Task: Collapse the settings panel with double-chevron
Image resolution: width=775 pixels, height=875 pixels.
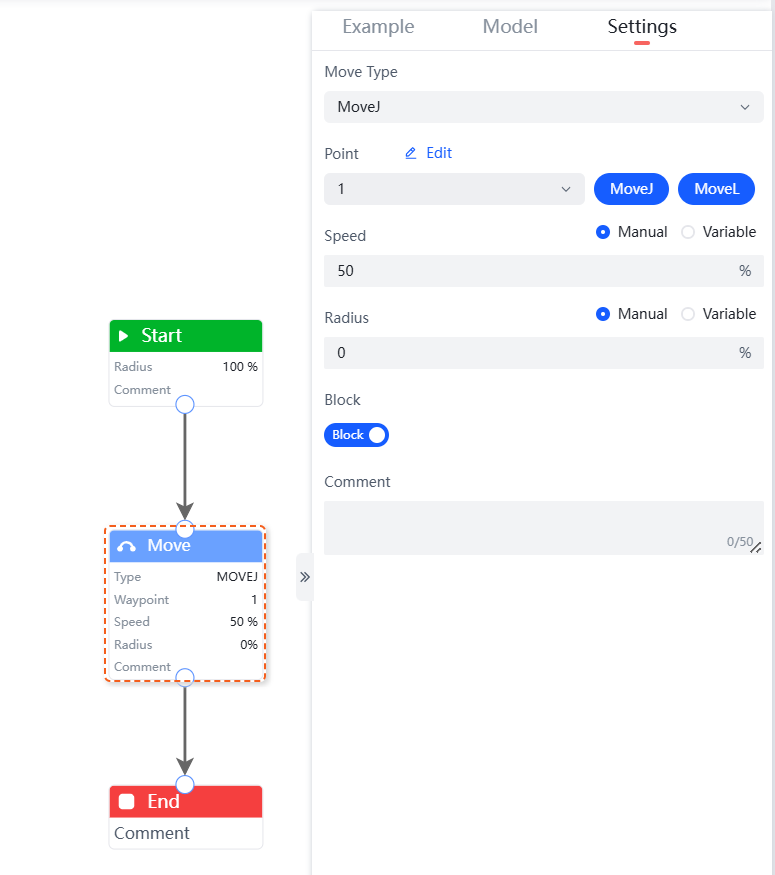Action: pos(305,577)
